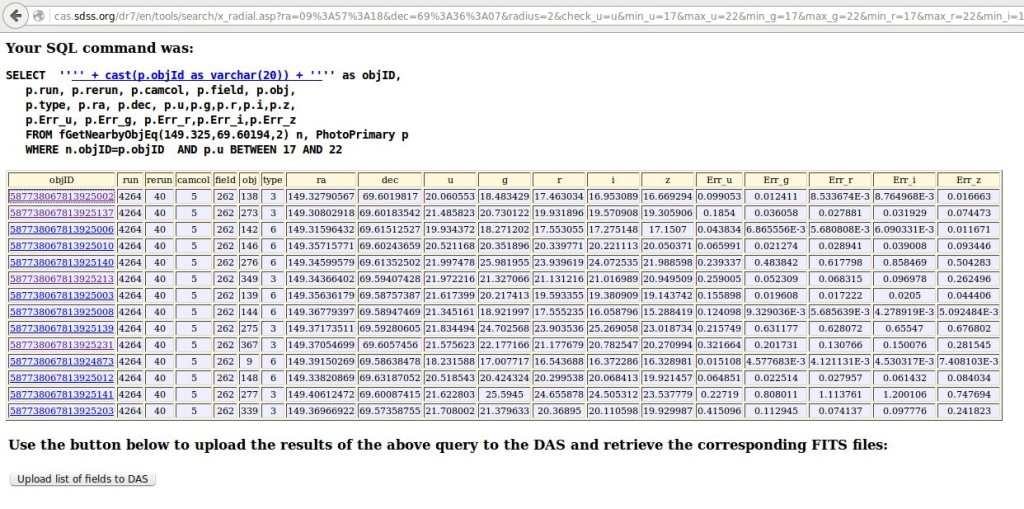Open objID link 587738067813924873

pos(62,361)
